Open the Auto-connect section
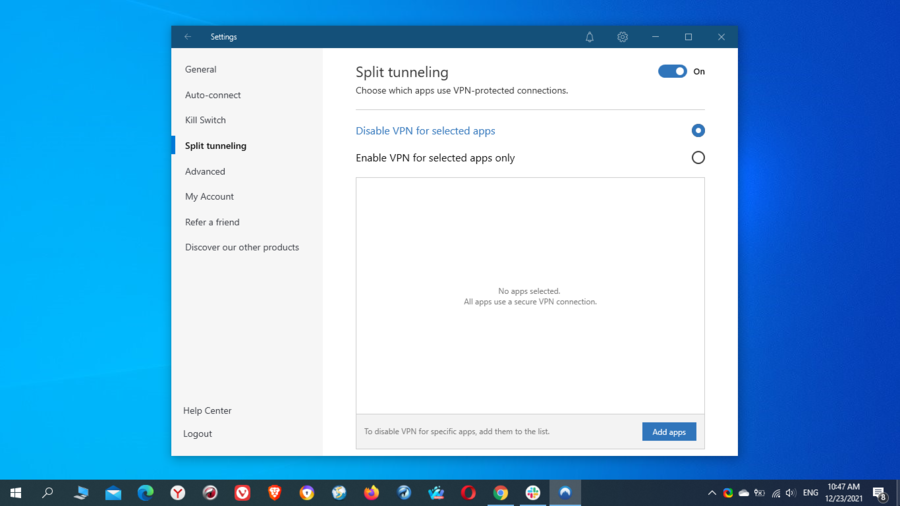 click(213, 95)
